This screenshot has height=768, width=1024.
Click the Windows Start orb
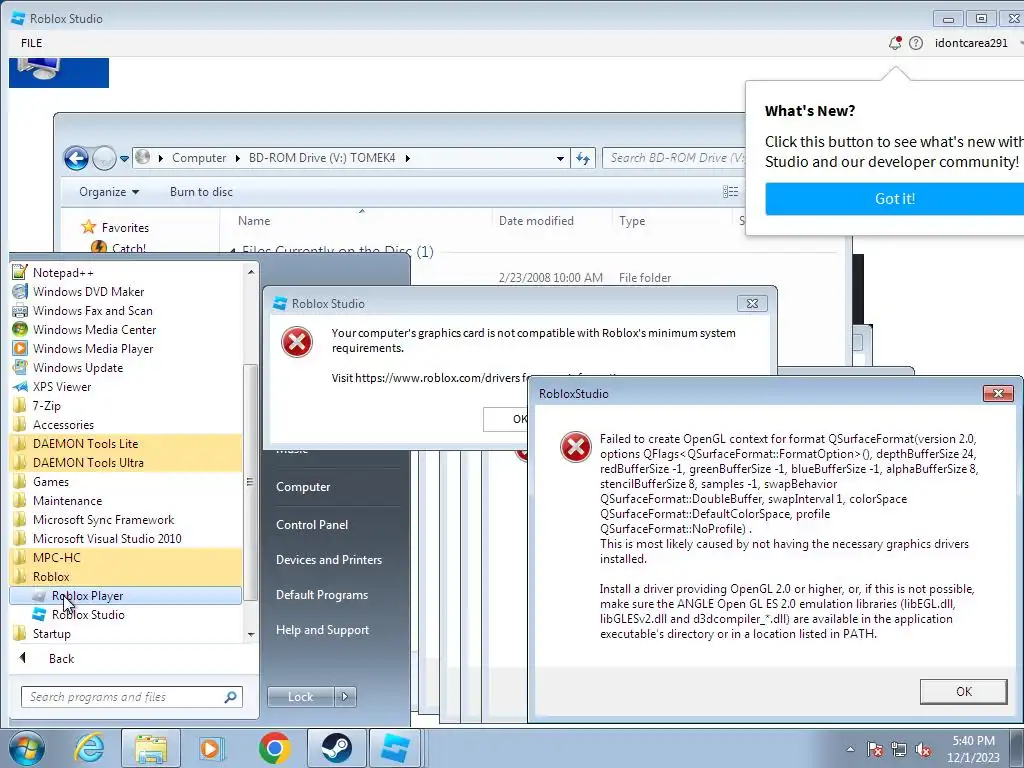pyautogui.click(x=26, y=748)
